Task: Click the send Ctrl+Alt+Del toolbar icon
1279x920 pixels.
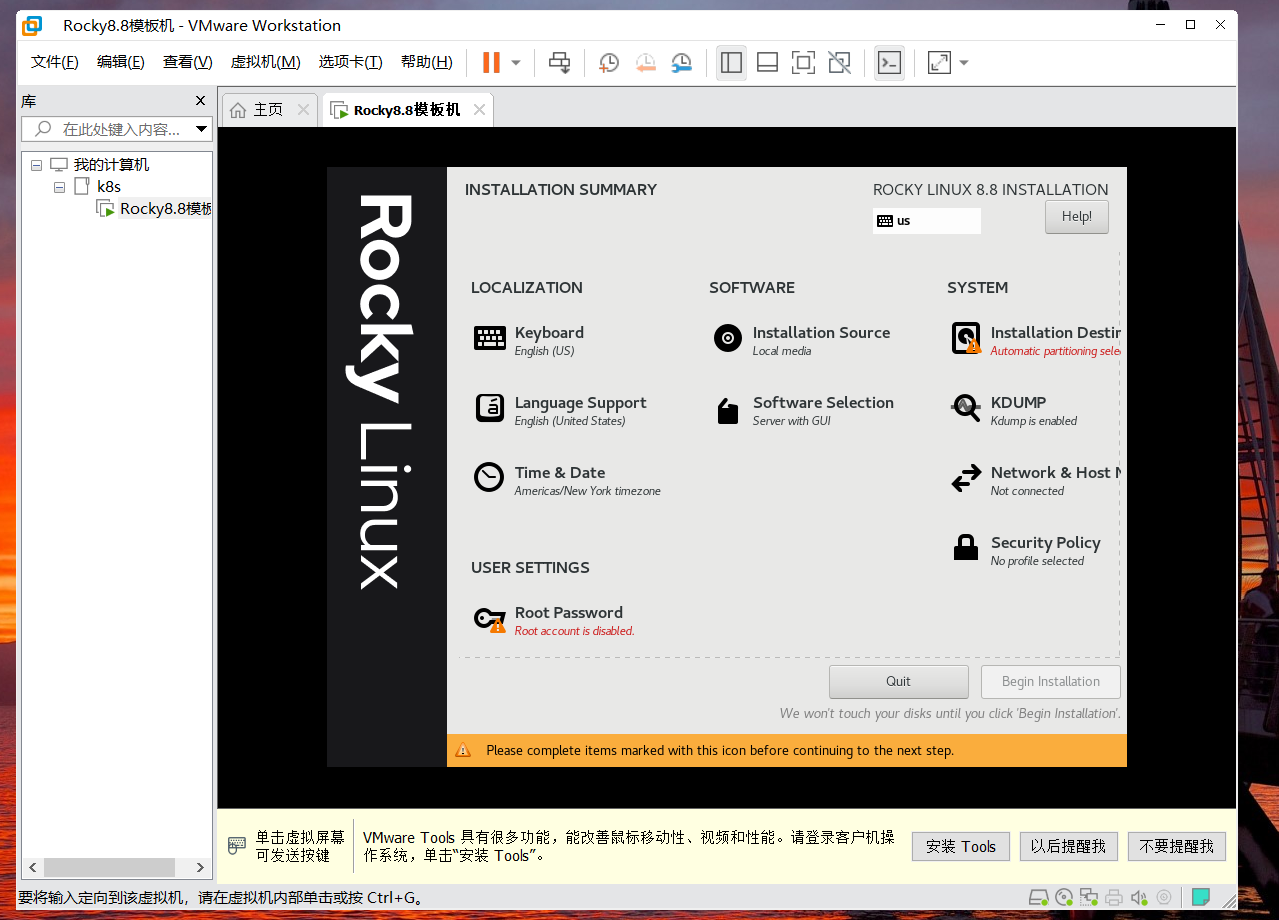Action: 560,62
